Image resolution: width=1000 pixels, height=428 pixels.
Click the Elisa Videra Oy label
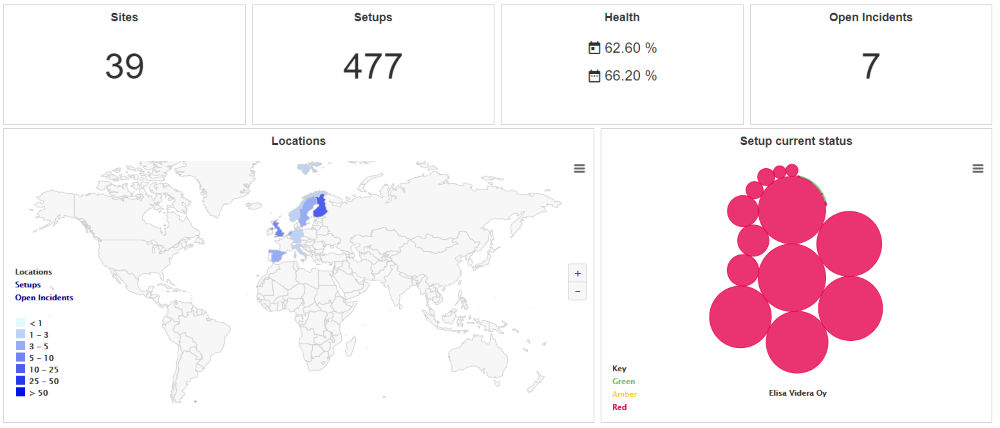coord(798,393)
